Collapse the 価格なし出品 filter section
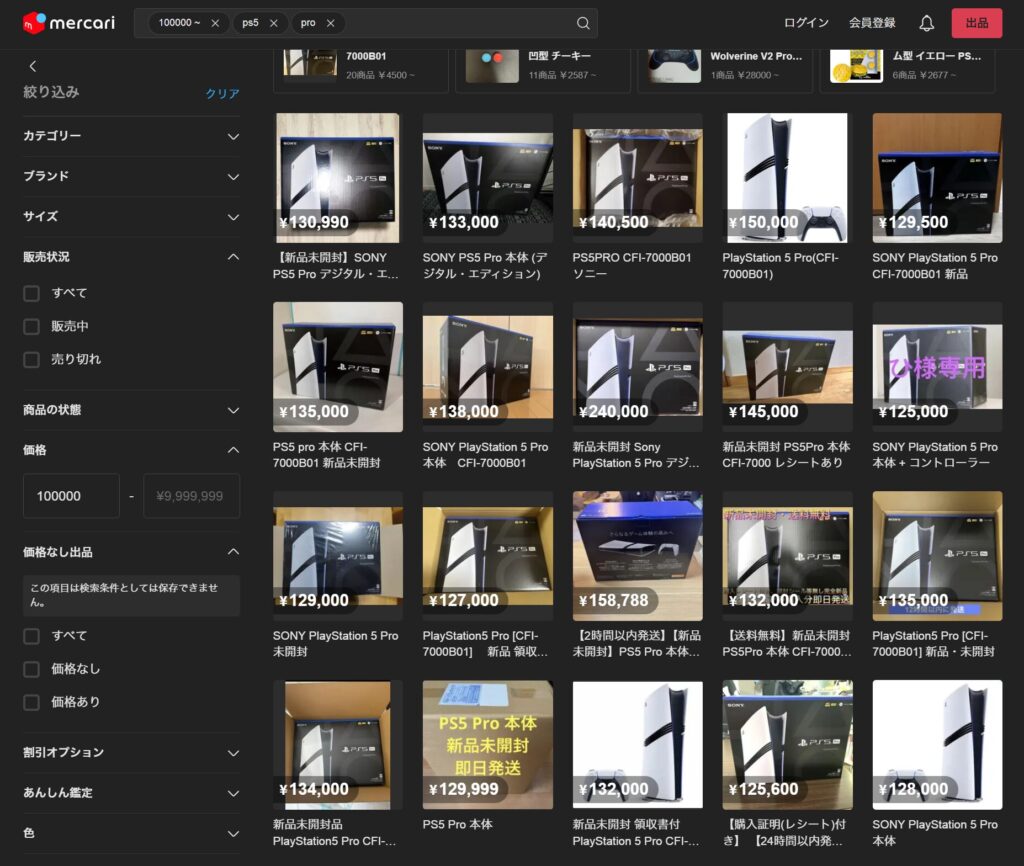 (x=131, y=552)
